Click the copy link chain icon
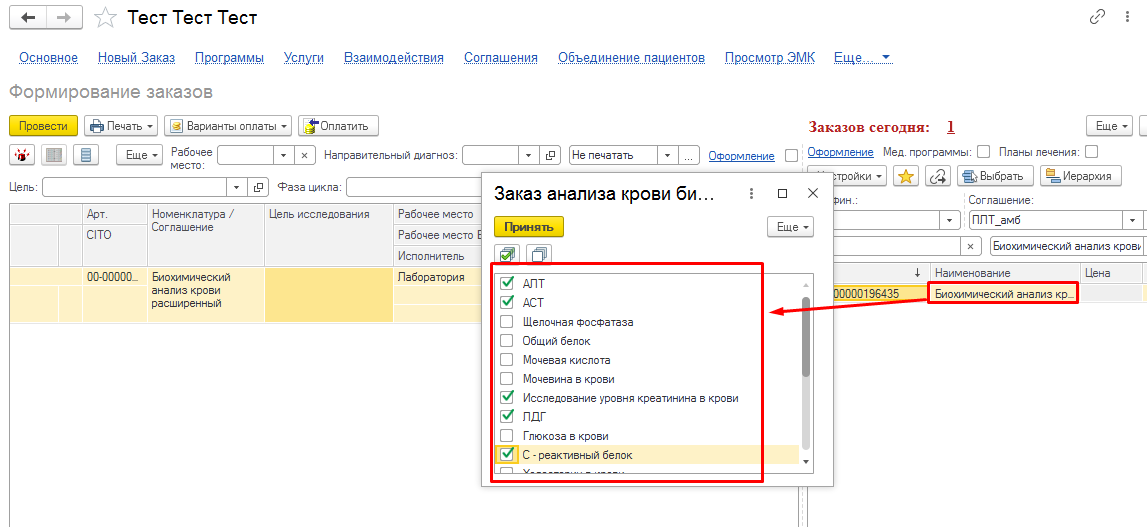The width and height of the screenshot is (1147, 527). (x=1097, y=18)
